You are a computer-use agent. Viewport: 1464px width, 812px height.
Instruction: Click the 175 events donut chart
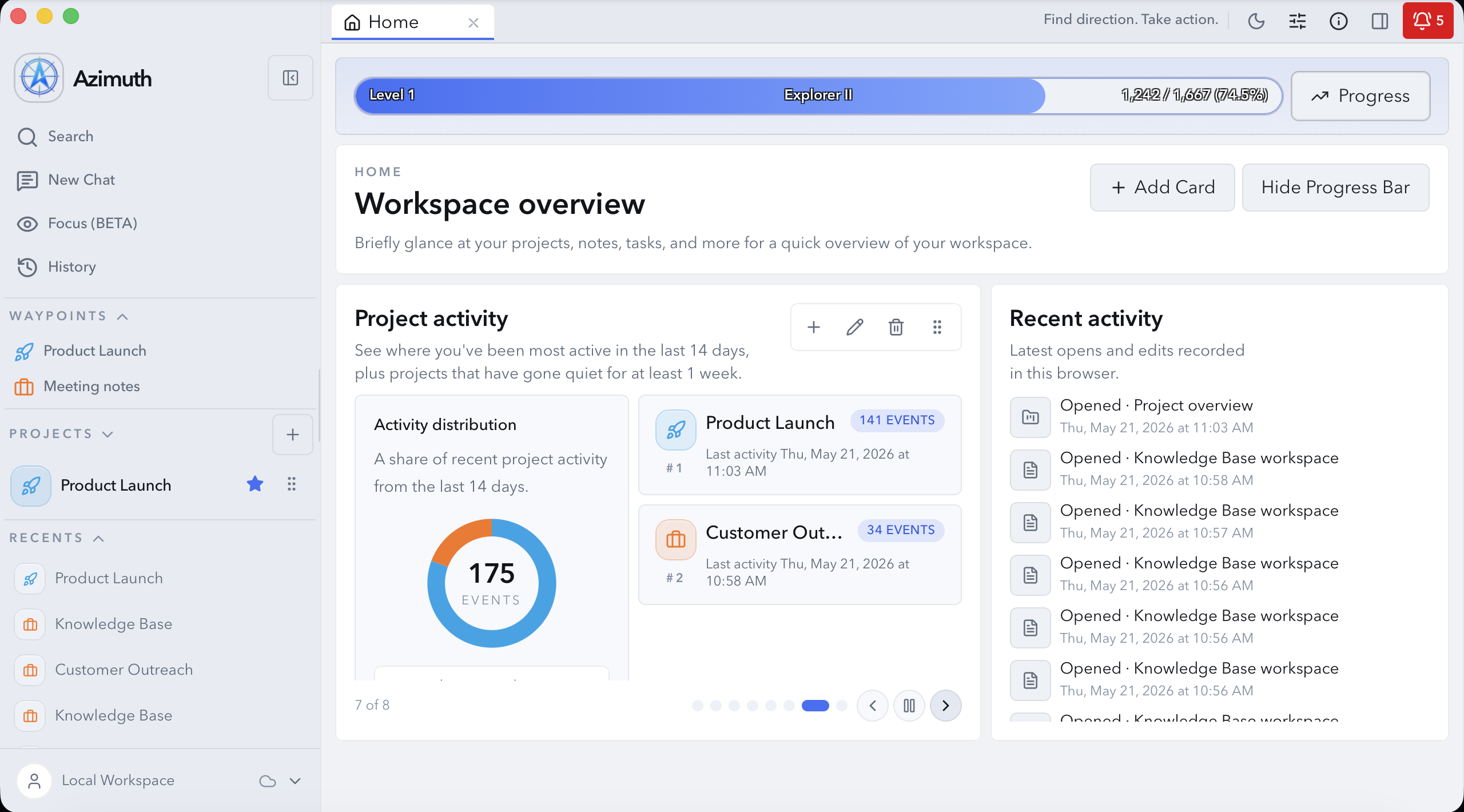coord(491,583)
